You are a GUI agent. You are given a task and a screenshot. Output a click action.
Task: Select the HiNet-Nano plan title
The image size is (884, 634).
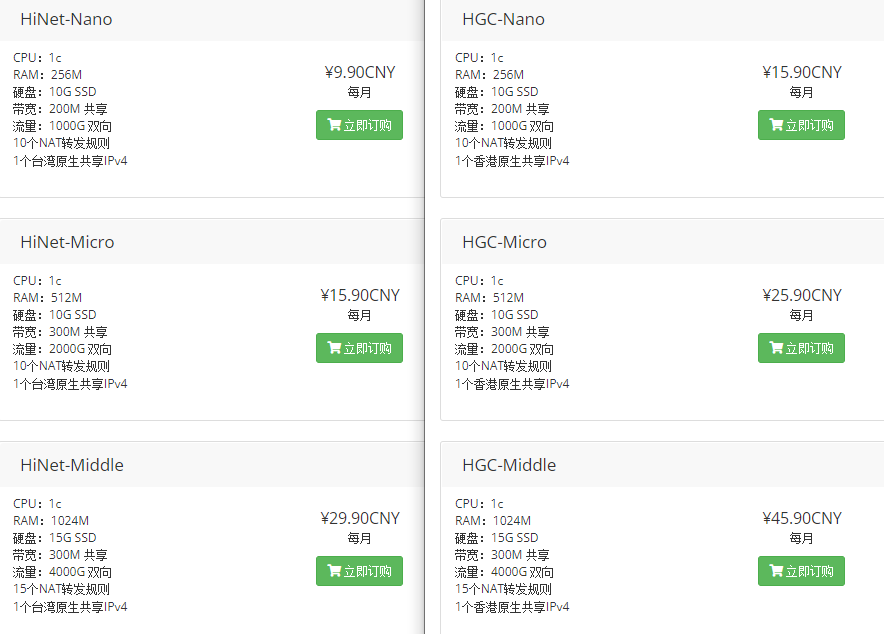(x=66, y=19)
